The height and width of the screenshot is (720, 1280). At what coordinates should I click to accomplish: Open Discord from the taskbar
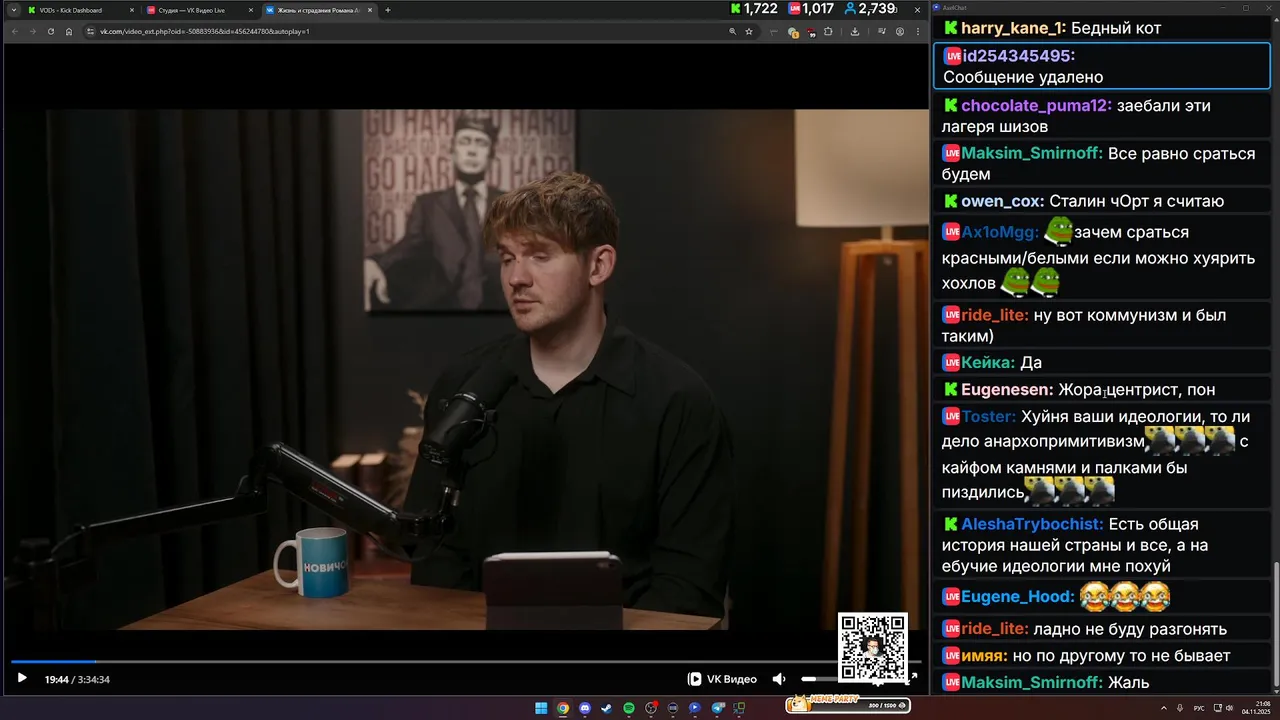point(585,708)
